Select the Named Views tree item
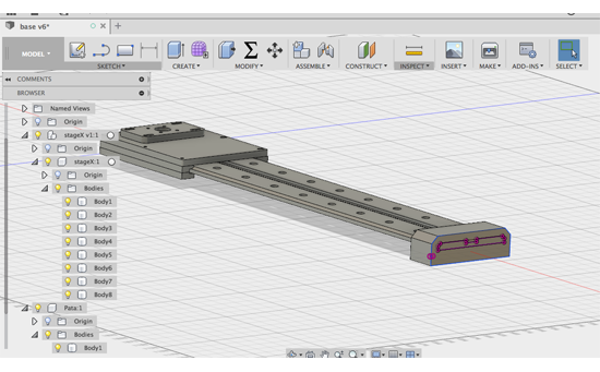 coord(70,108)
